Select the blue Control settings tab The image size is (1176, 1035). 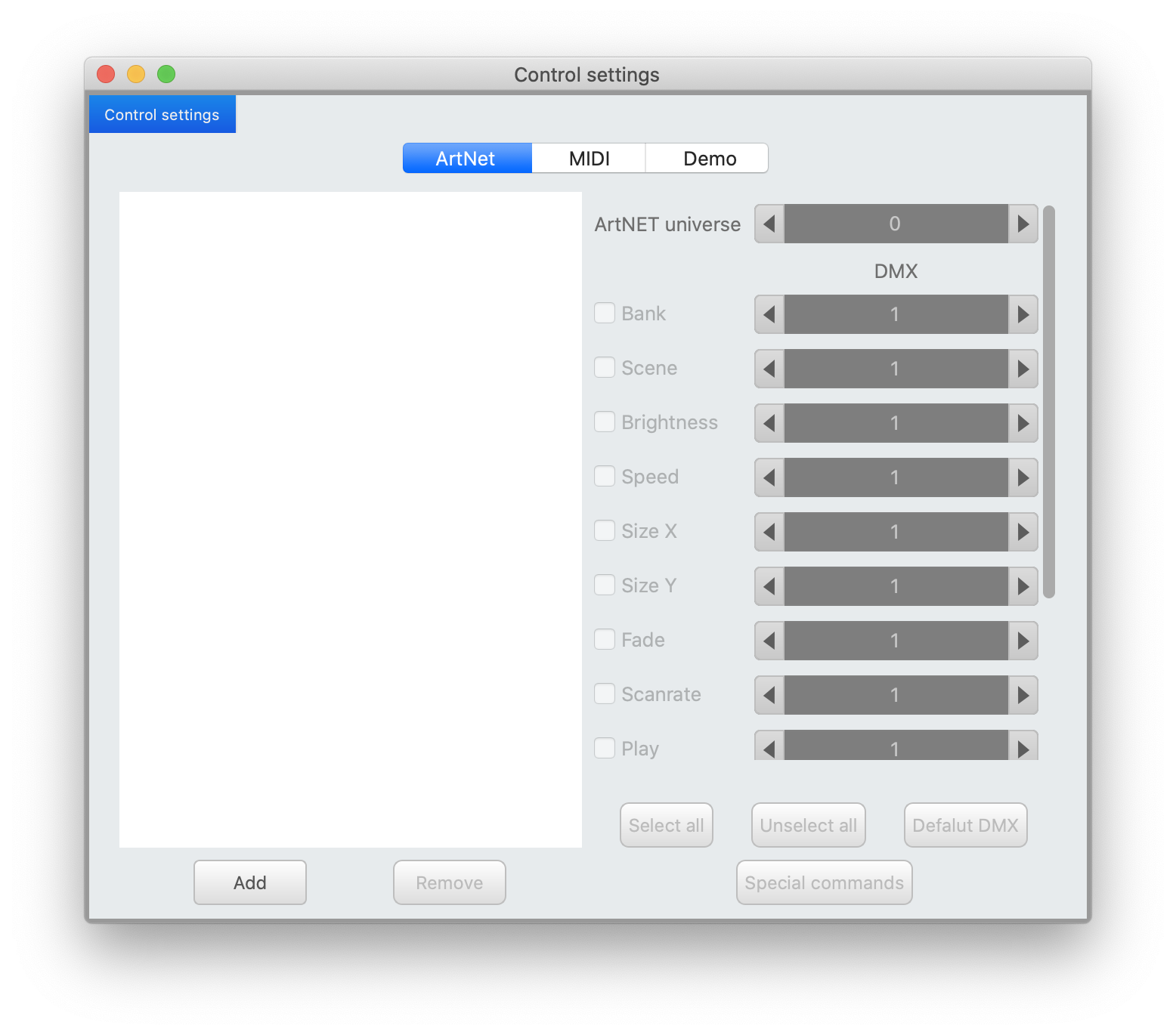point(162,115)
